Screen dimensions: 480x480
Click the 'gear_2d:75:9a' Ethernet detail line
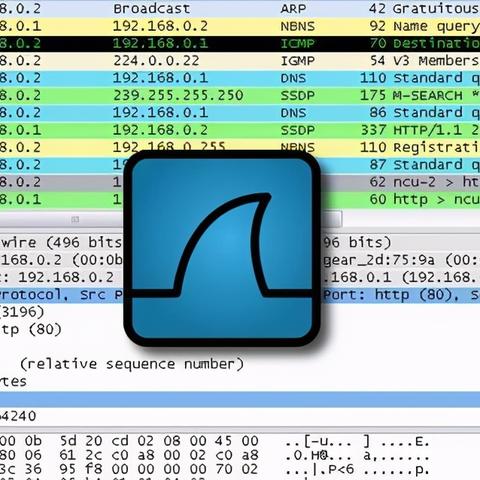(402, 260)
